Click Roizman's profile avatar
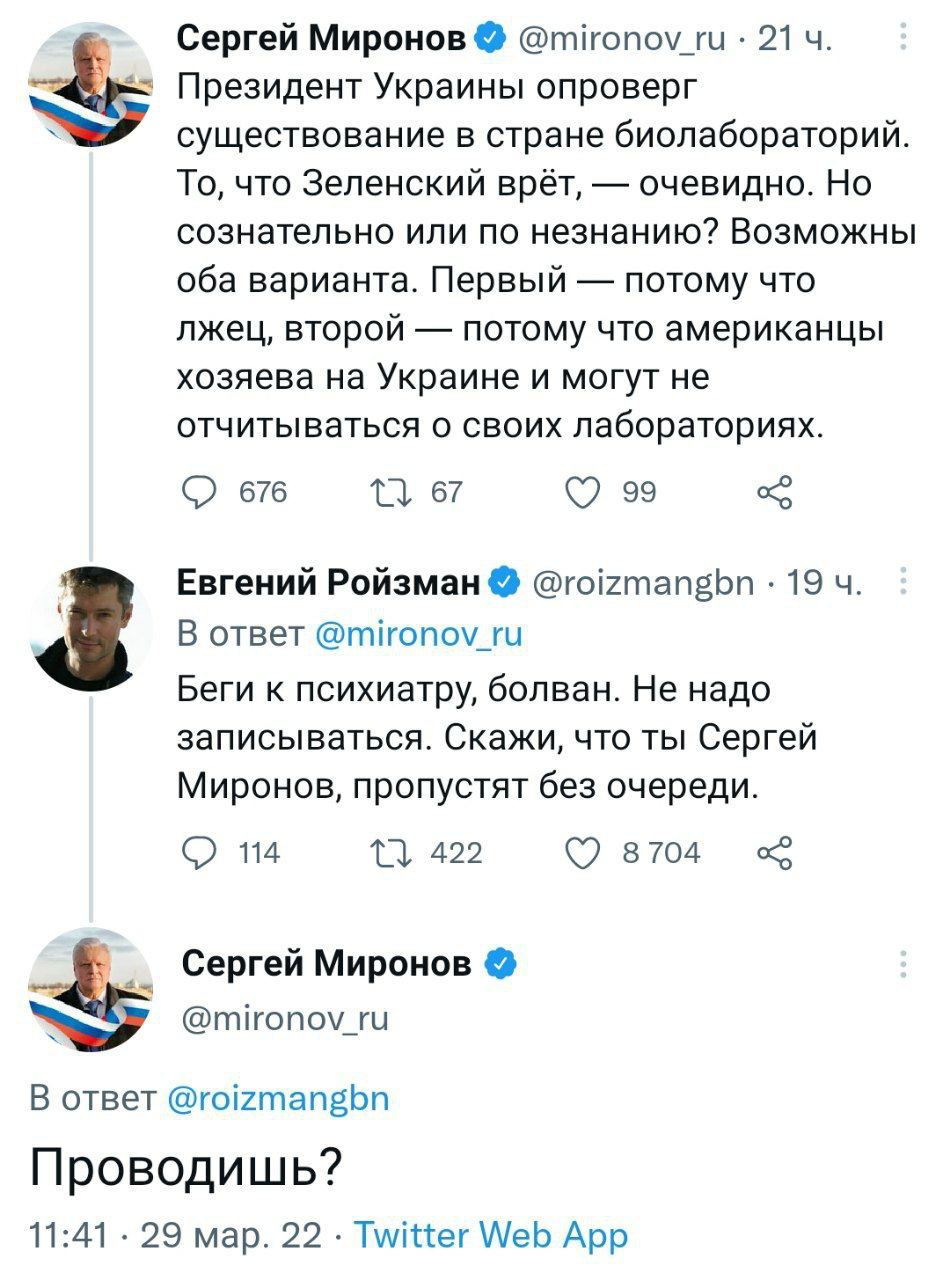Image resolution: width=950 pixels, height=1280 pixels. pyautogui.click(x=91, y=628)
